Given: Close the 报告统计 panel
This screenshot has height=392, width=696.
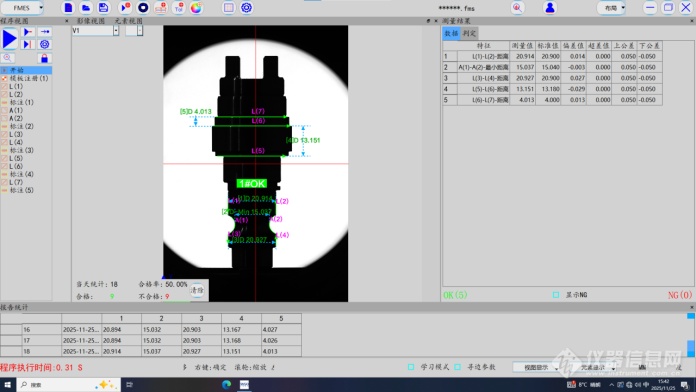Looking at the screenshot, I should click(692, 307).
